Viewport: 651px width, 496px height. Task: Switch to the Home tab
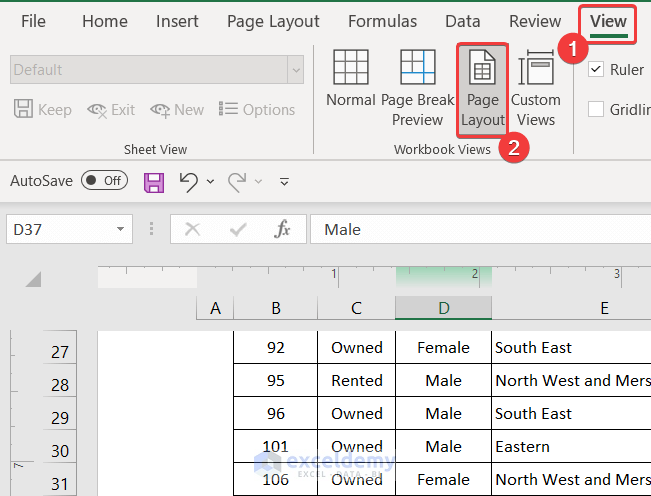105,21
